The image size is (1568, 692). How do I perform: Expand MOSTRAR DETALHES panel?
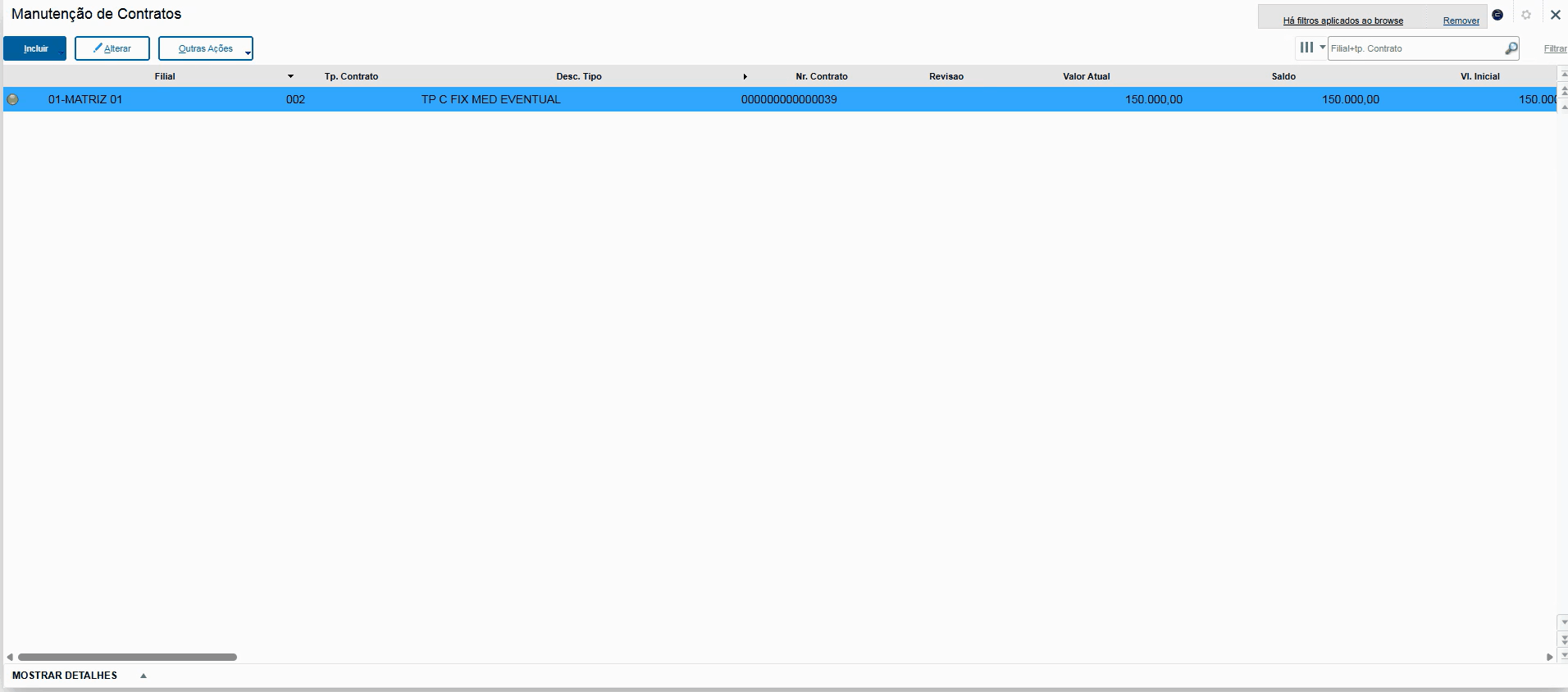pyautogui.click(x=80, y=676)
